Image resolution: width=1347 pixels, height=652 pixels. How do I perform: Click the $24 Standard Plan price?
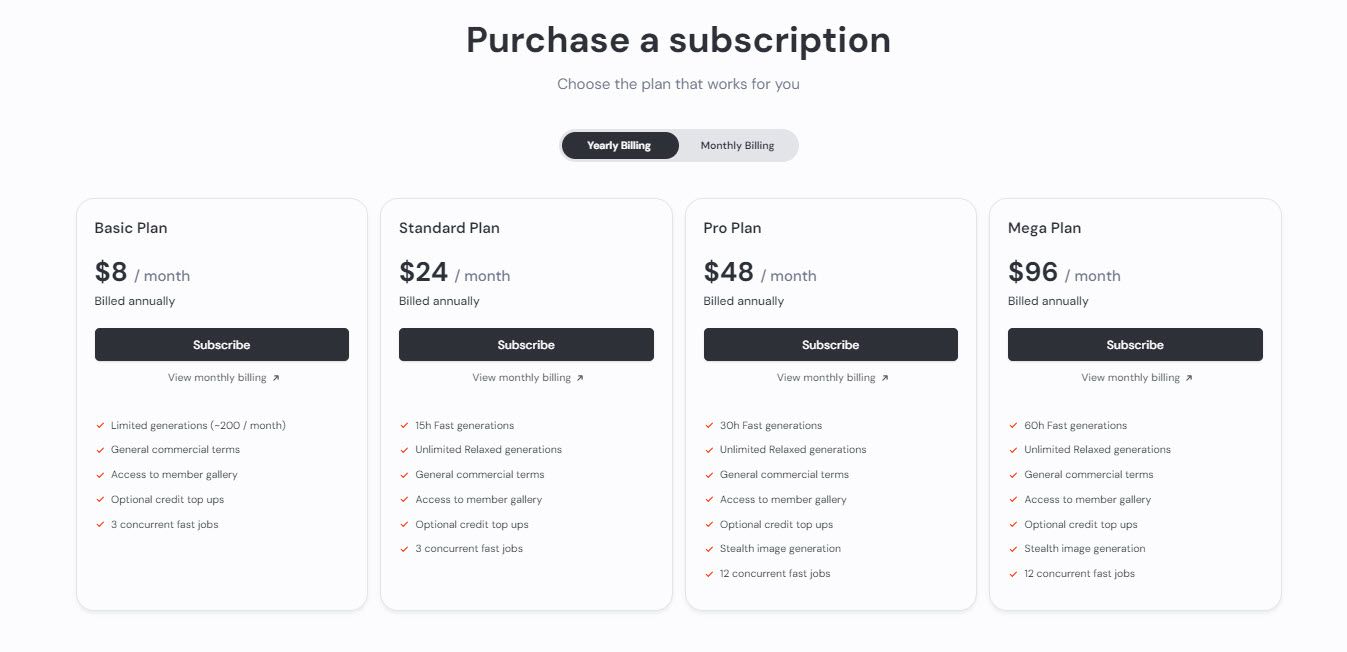point(423,272)
